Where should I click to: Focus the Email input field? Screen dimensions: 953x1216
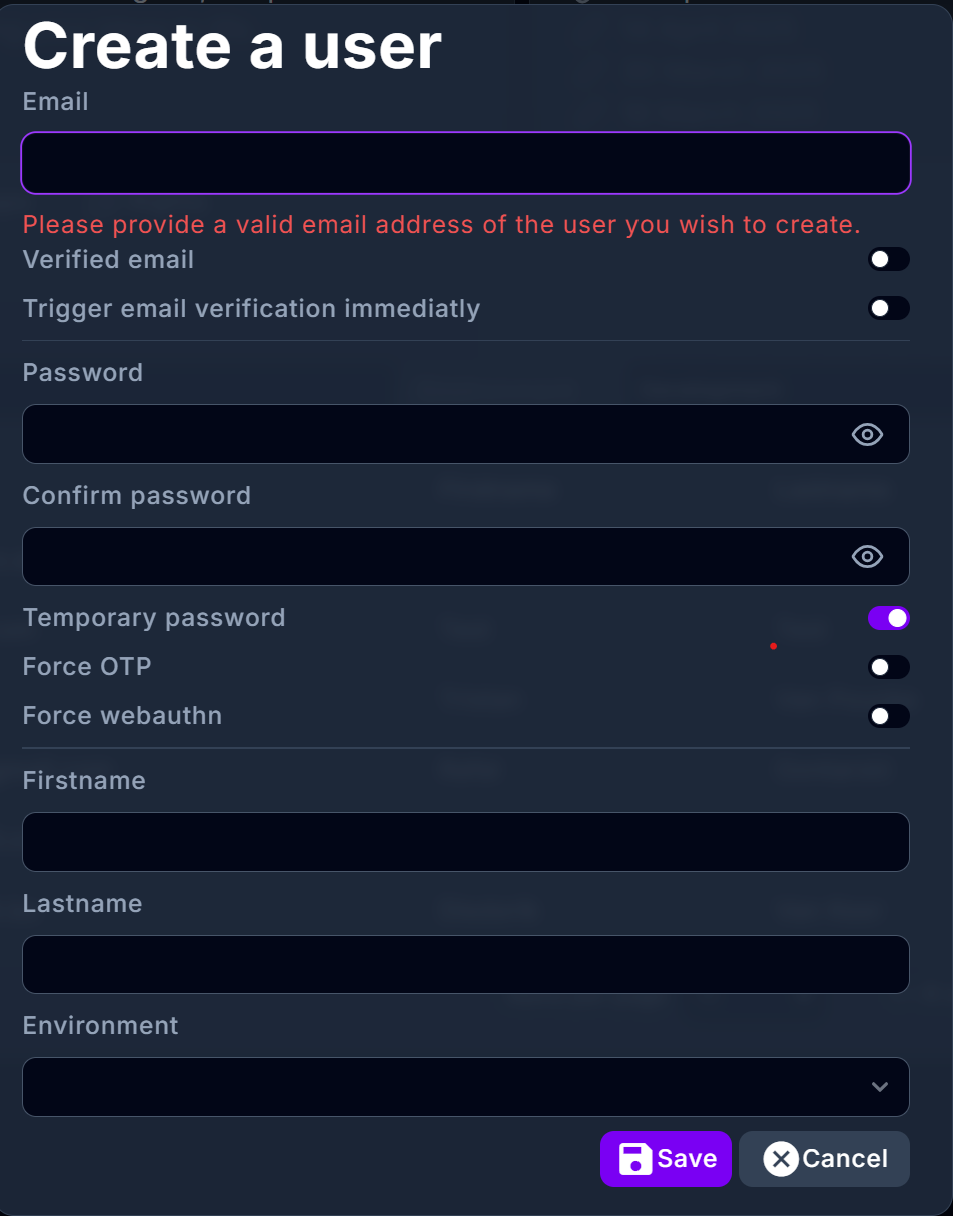coord(465,163)
